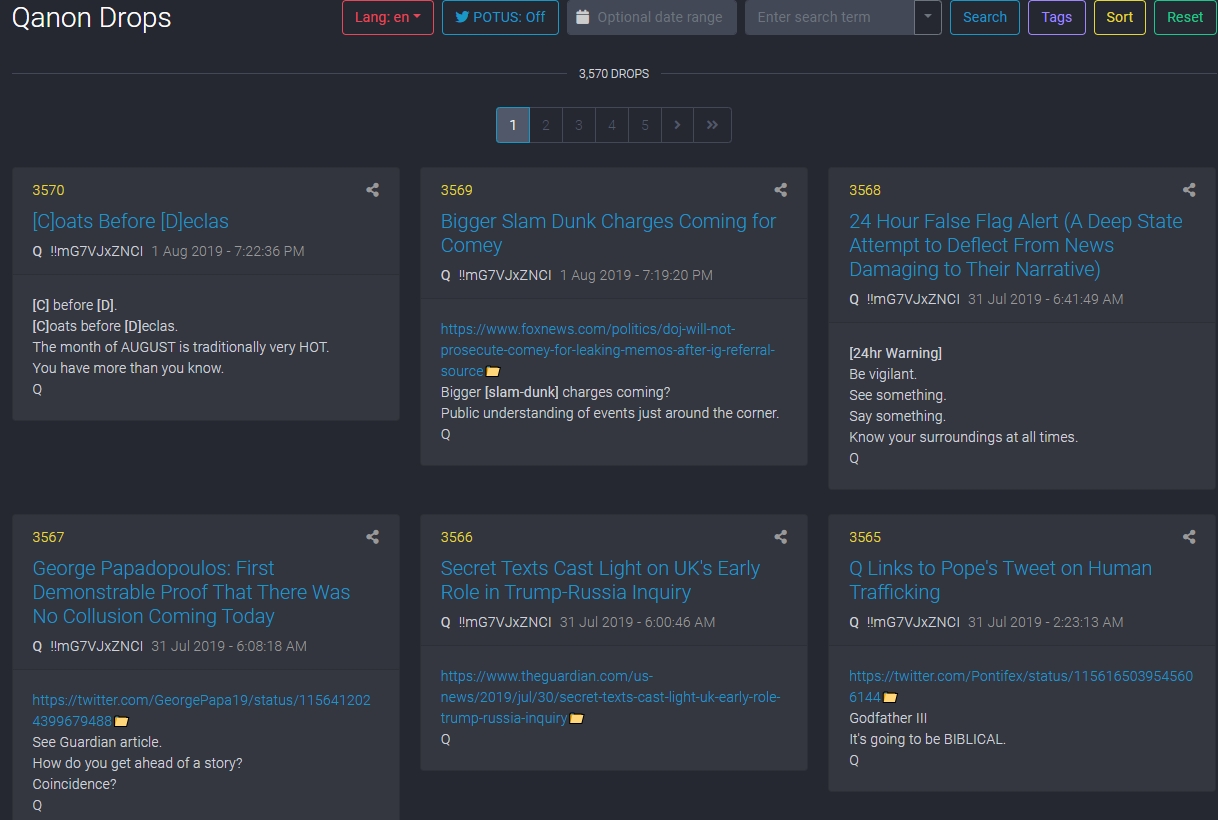Click the yellow Sort button
The height and width of the screenshot is (820, 1218).
point(1119,17)
